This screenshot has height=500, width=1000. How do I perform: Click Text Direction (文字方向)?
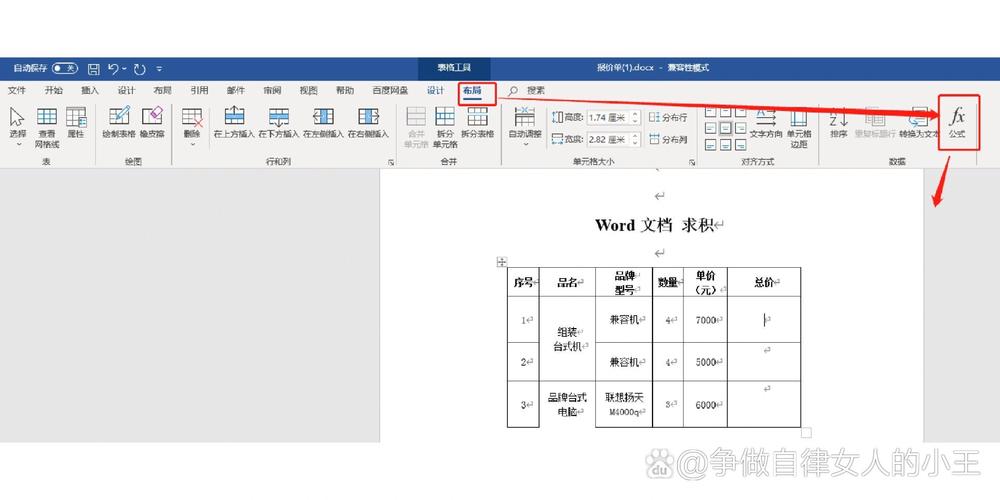point(766,122)
